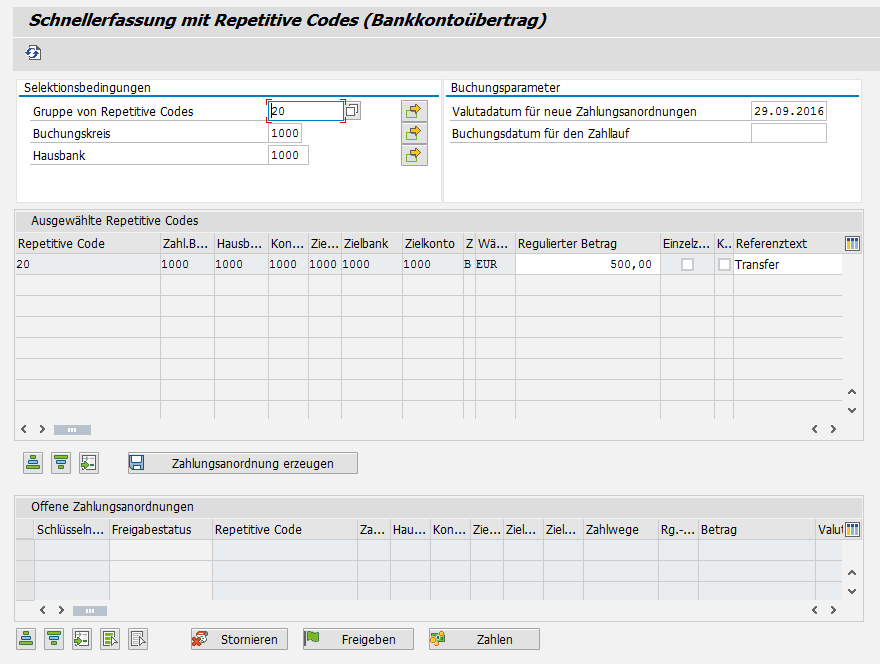880x664 pixels.
Task: Click the Buchungsdatum für den Zahllauf field
Action: pos(788,133)
